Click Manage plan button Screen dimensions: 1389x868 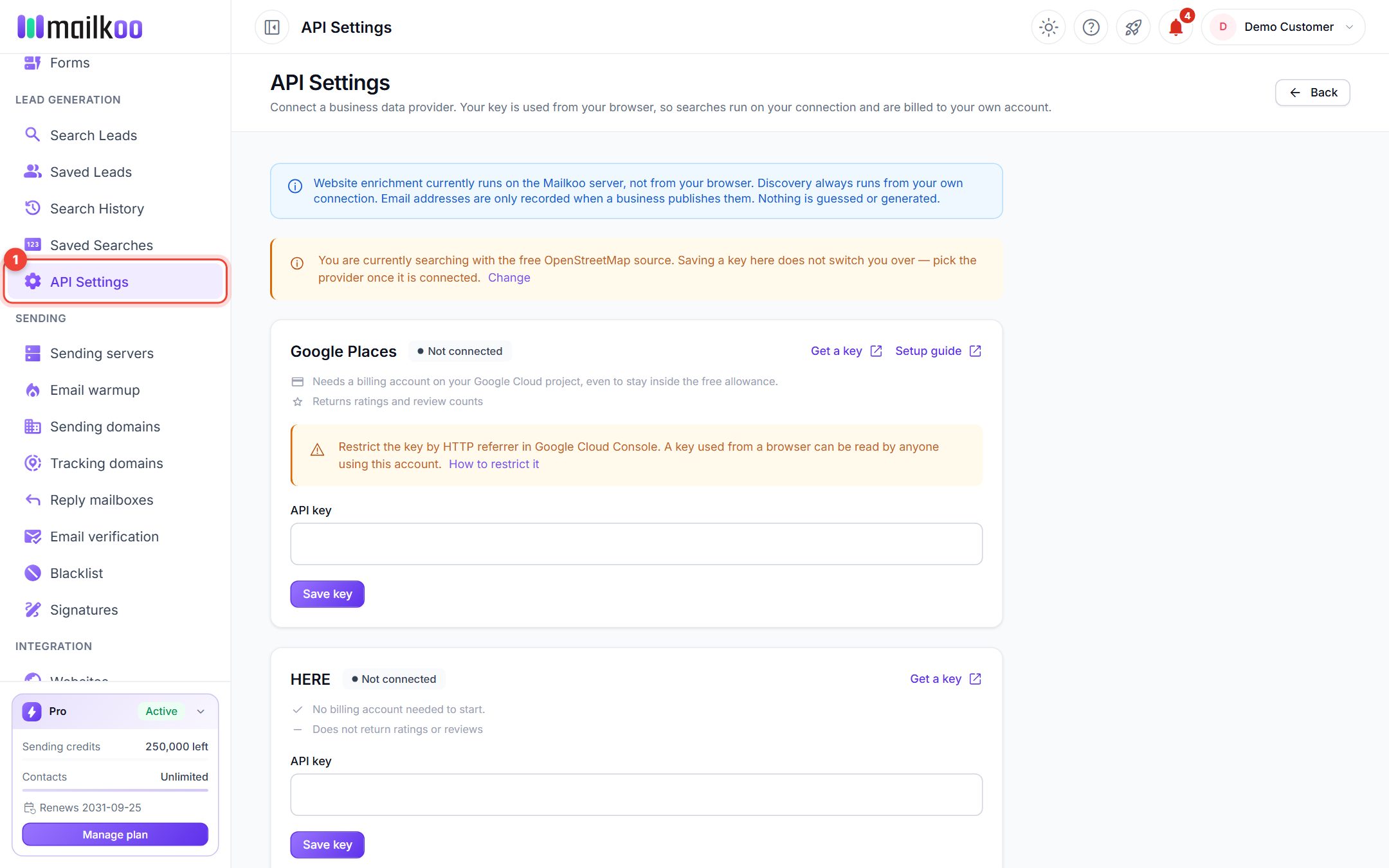point(115,835)
